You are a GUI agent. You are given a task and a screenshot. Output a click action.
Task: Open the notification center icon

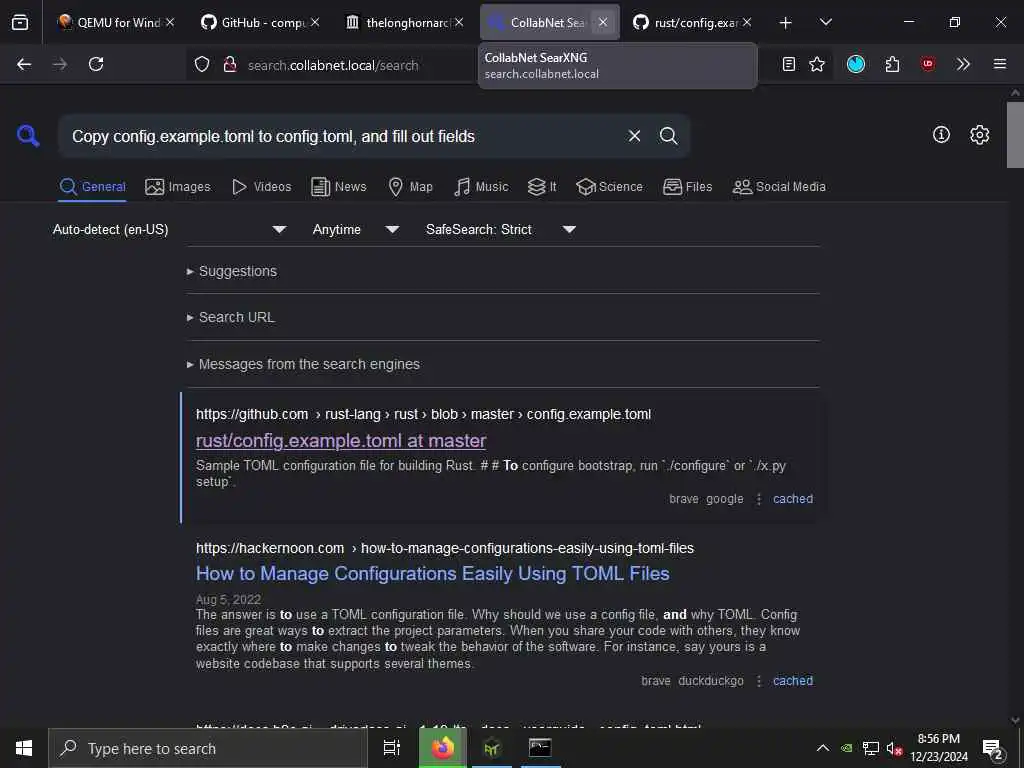pos(992,748)
